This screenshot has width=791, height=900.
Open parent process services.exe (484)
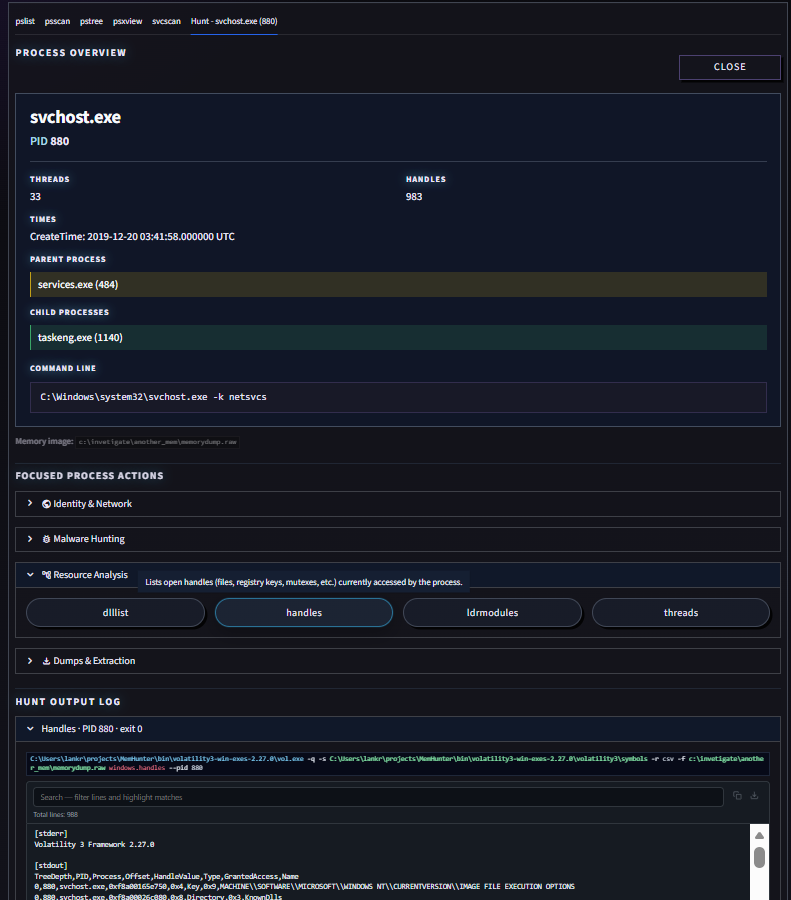tap(398, 285)
